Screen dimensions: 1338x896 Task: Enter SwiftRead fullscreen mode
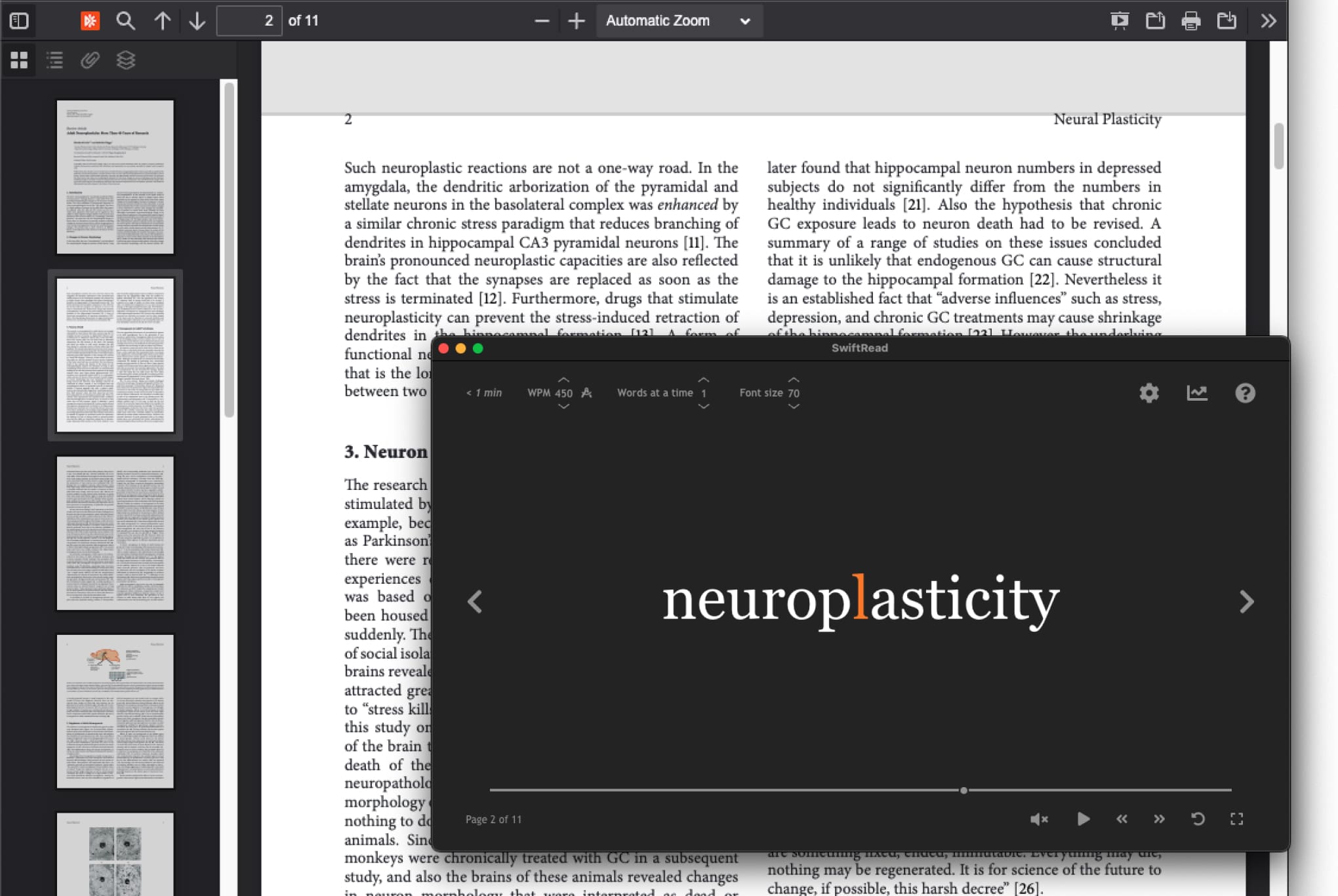(1237, 819)
